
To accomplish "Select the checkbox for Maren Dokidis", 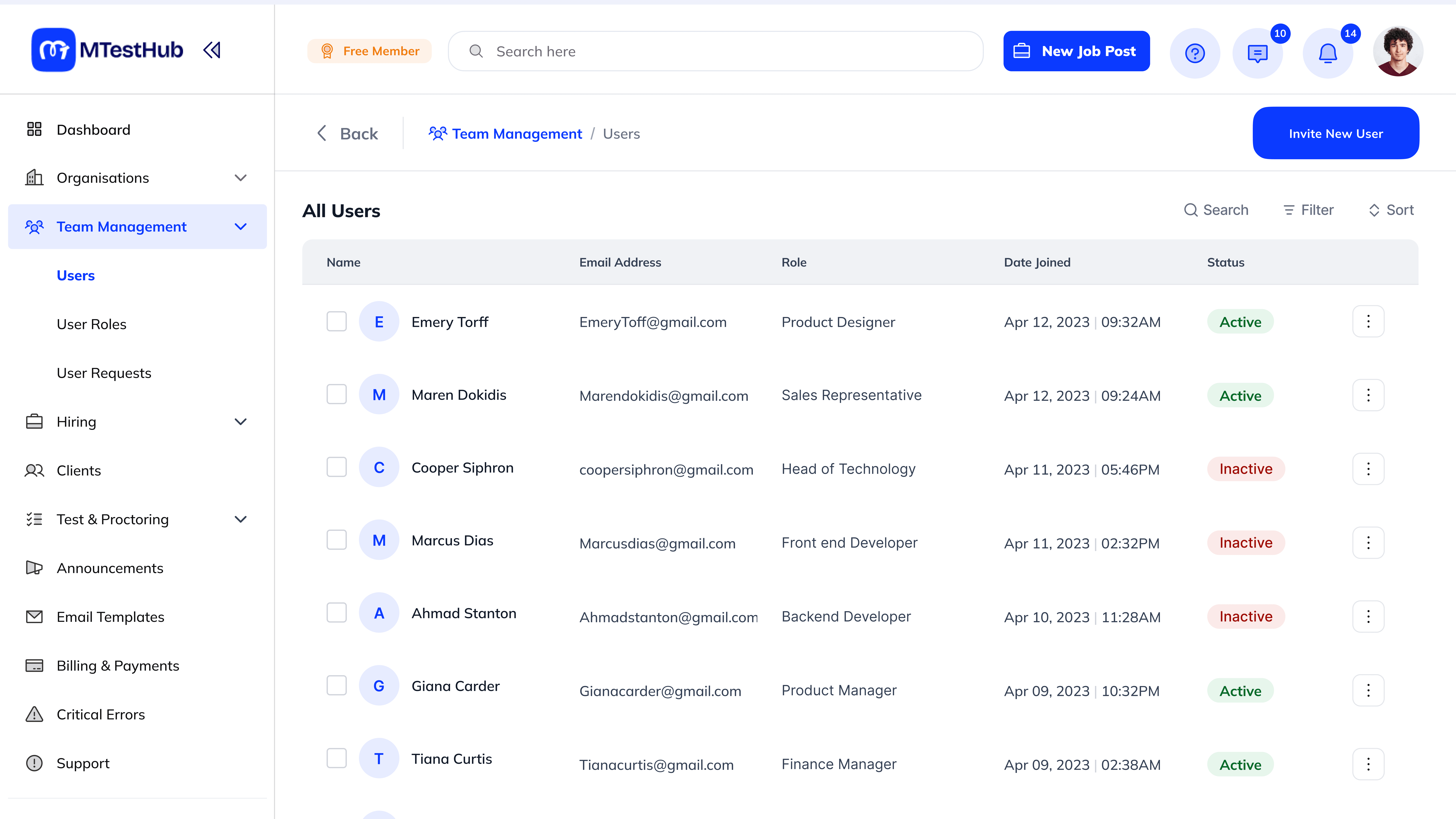I will tap(337, 395).
